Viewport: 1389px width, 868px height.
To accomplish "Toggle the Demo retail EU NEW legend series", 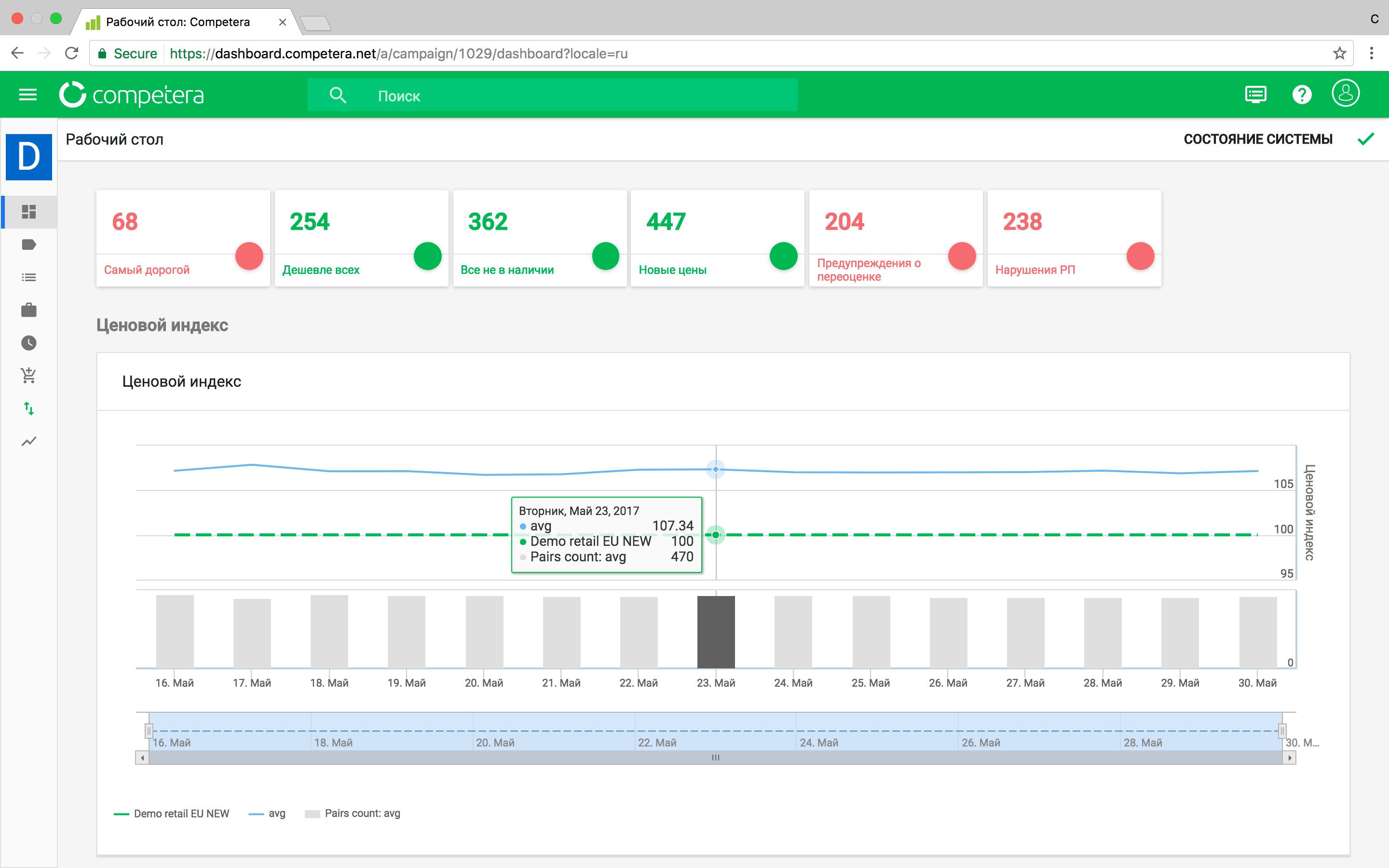I will pyautogui.click(x=181, y=814).
